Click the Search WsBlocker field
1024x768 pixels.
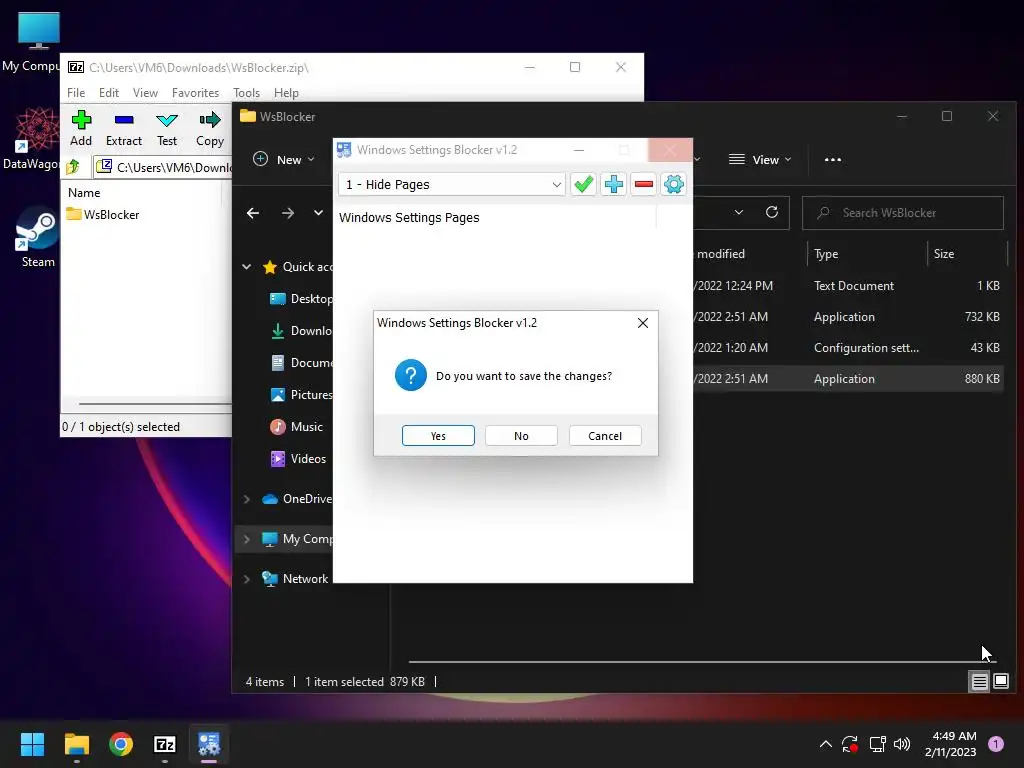[903, 213]
